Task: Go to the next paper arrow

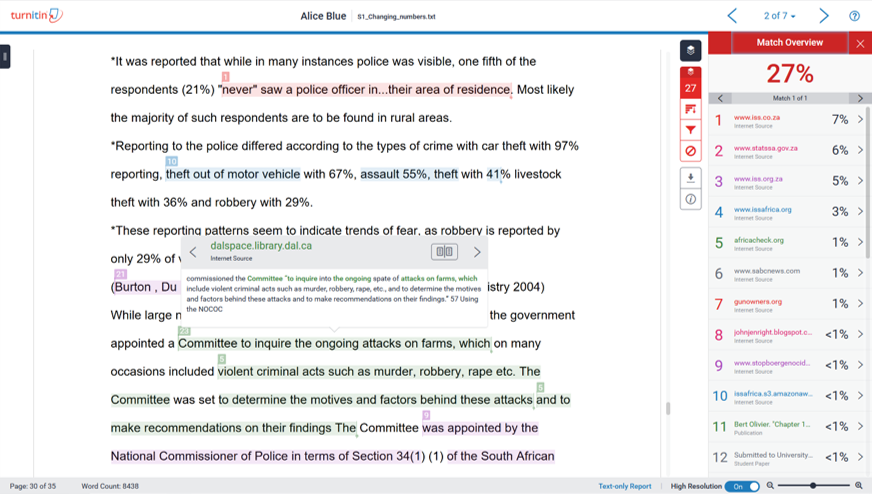Action: pos(824,16)
